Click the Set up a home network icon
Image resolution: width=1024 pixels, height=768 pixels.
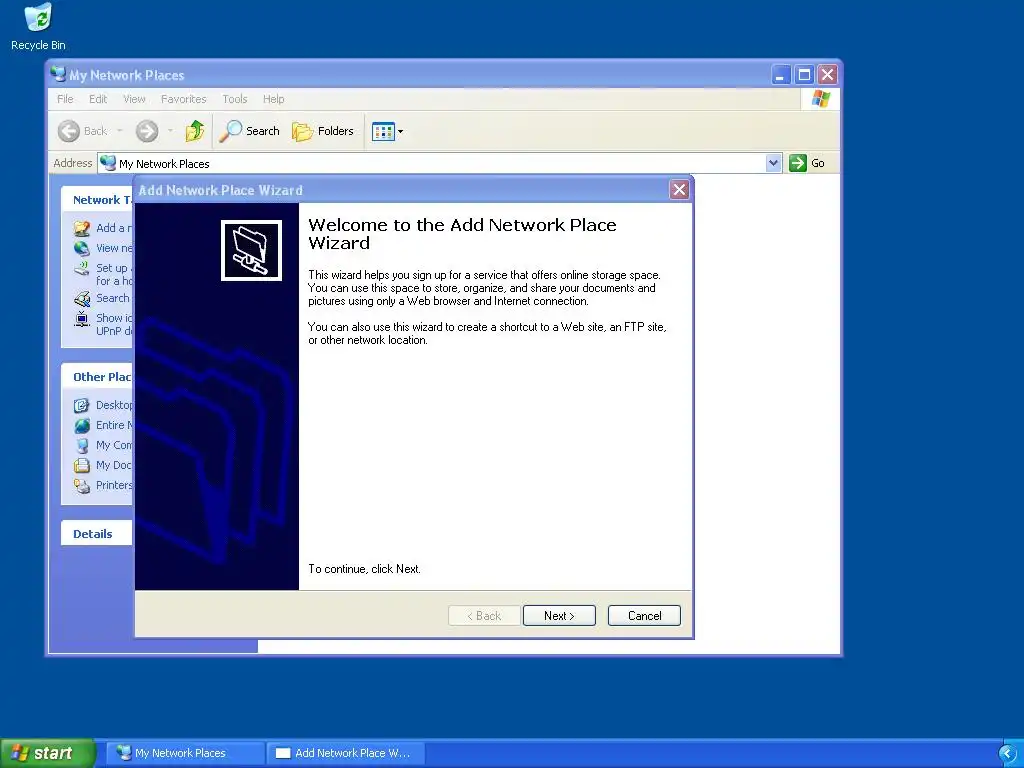click(82, 268)
